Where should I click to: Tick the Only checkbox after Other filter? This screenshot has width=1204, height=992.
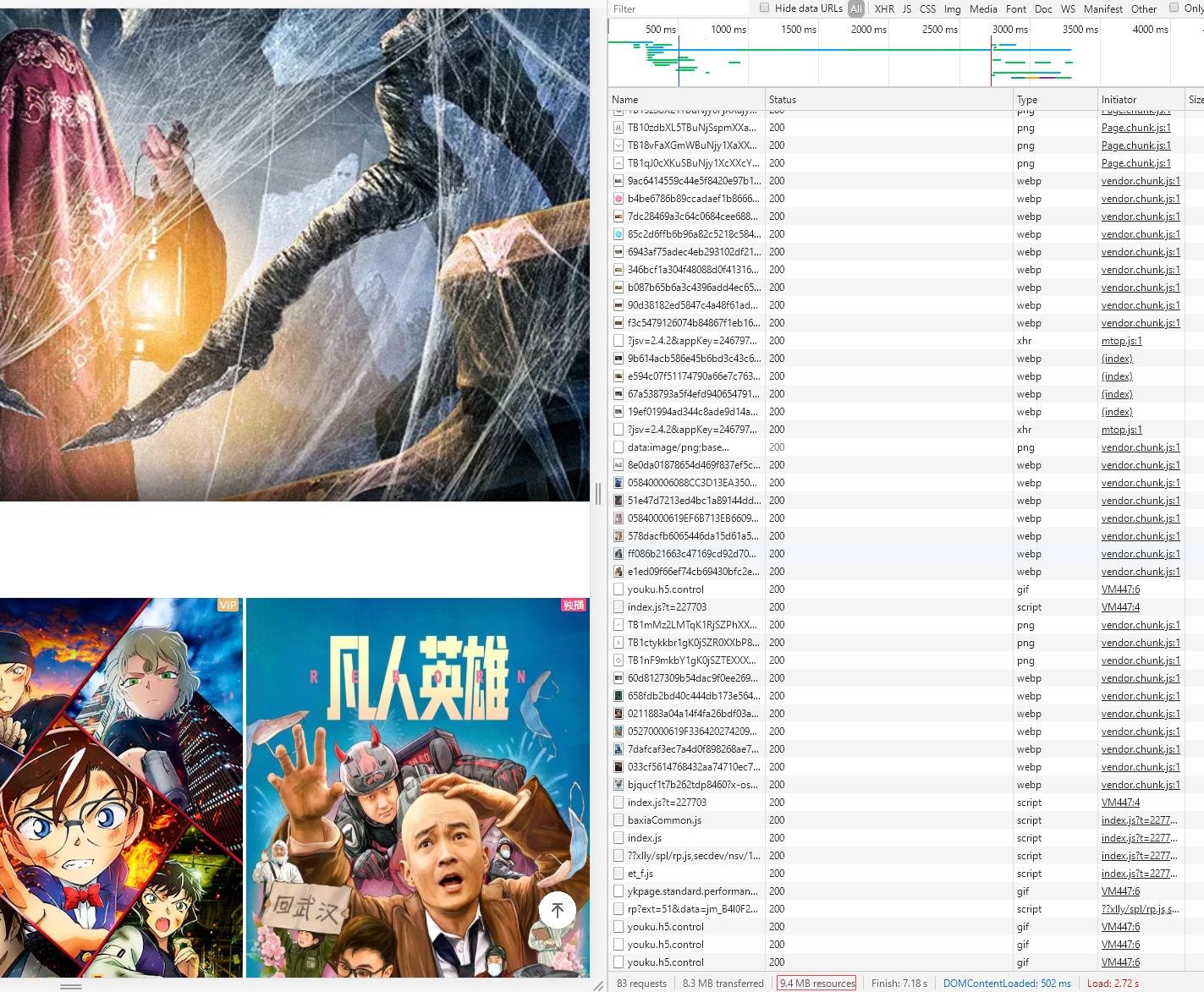click(1174, 8)
